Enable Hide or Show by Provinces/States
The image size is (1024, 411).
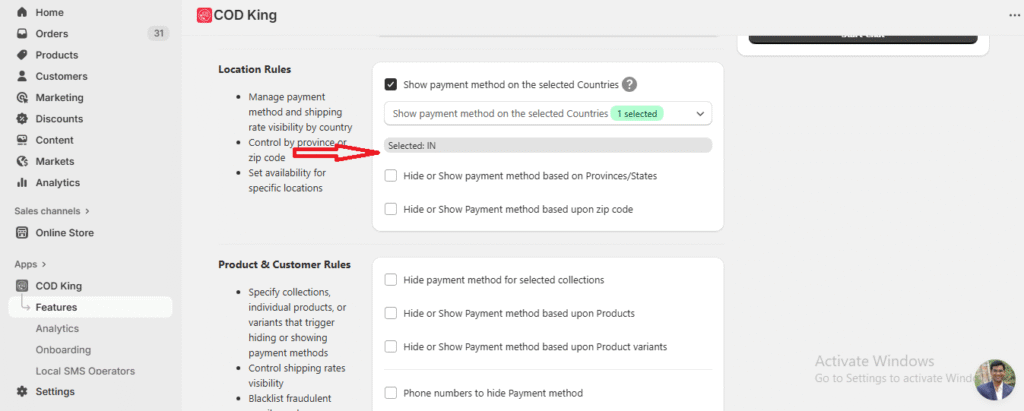(391, 176)
